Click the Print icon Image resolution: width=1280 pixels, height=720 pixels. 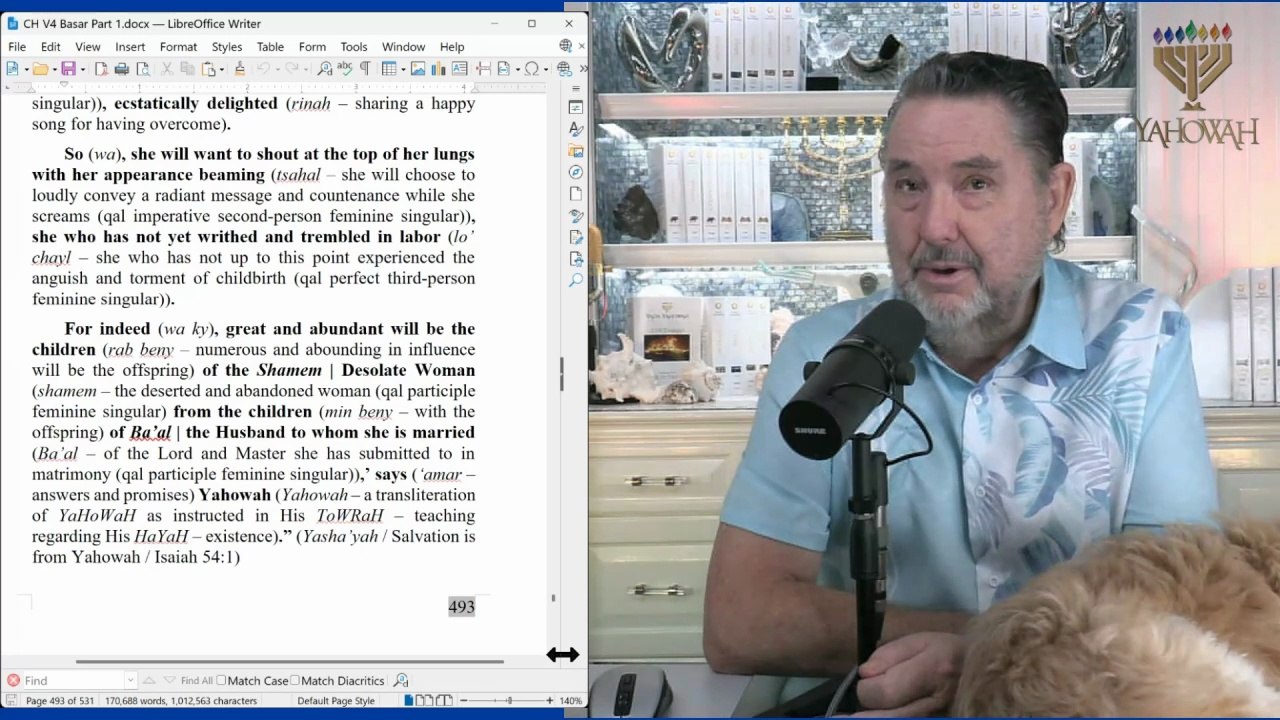coord(122,68)
